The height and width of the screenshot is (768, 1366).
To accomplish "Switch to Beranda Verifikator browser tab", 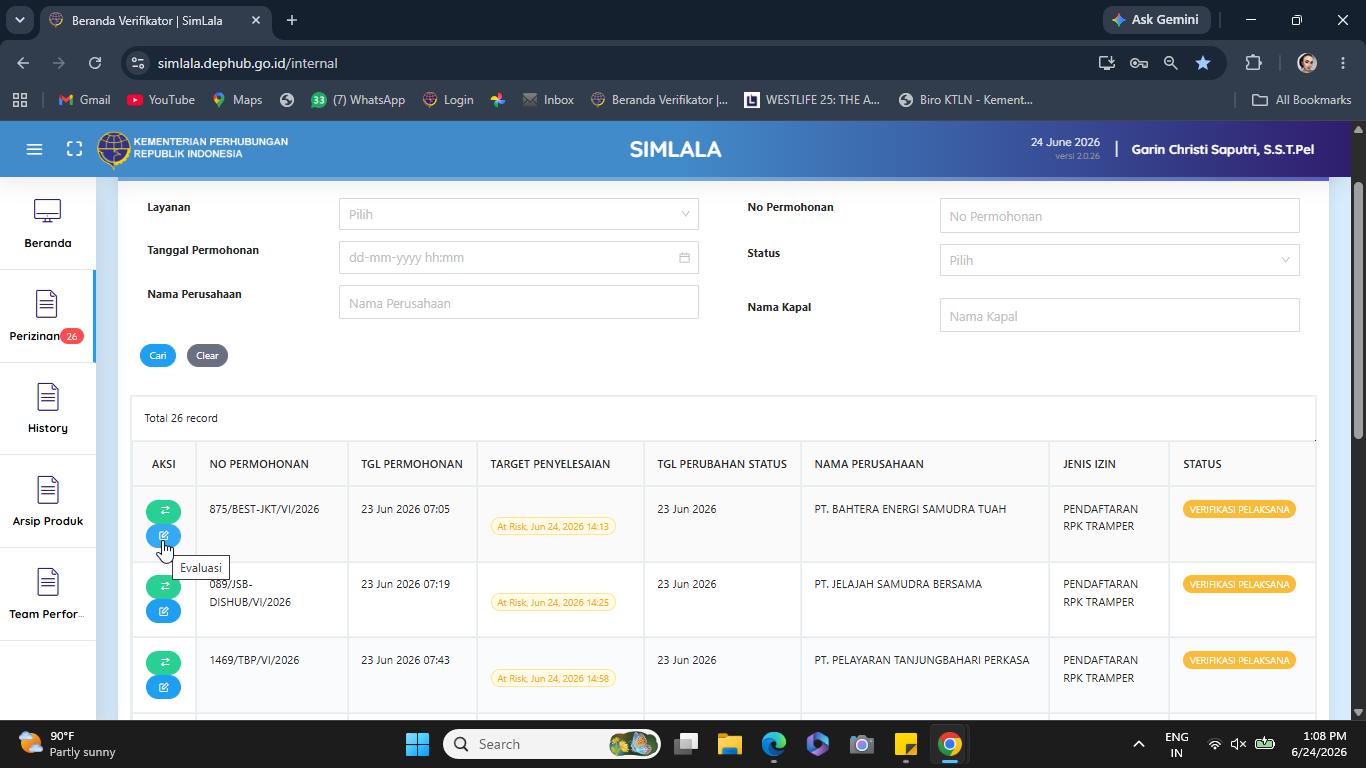I will coord(154,20).
